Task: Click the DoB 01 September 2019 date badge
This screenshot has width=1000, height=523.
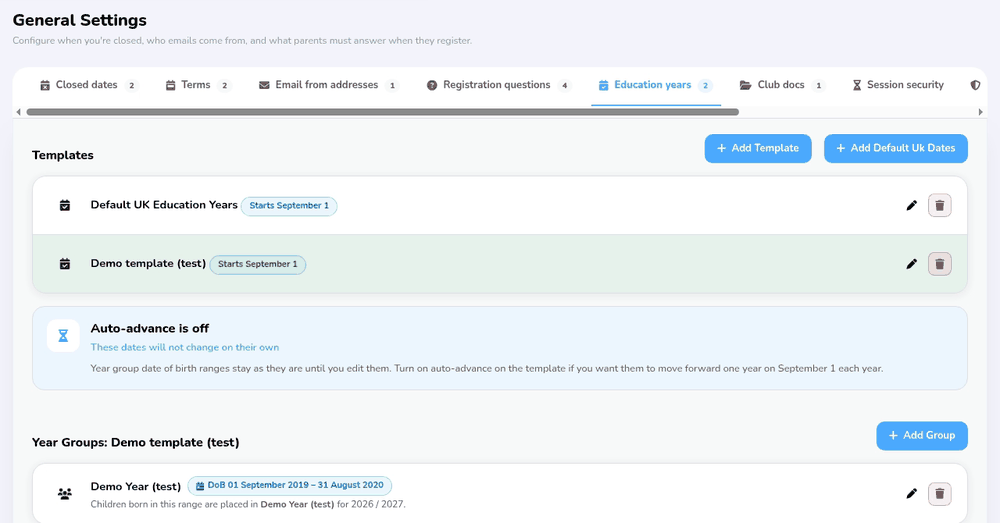Action: [x=290, y=486]
